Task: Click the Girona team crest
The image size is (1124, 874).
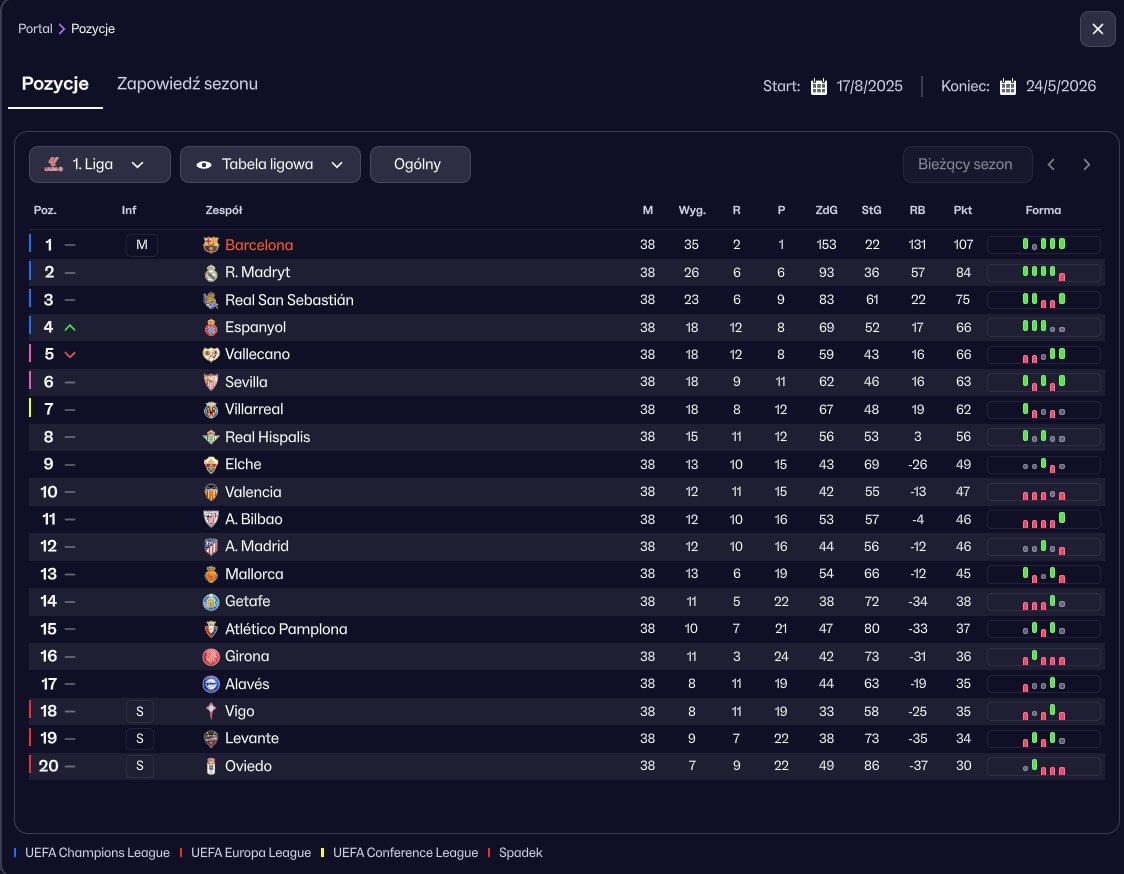Action: 210,656
